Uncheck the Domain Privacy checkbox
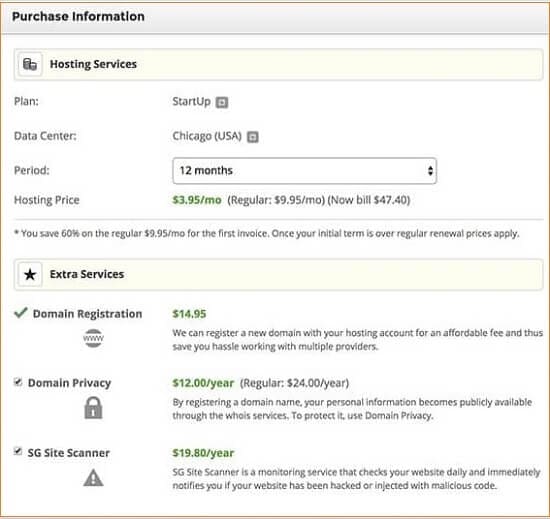Viewport: 550px width, 519px height. (x=18, y=382)
